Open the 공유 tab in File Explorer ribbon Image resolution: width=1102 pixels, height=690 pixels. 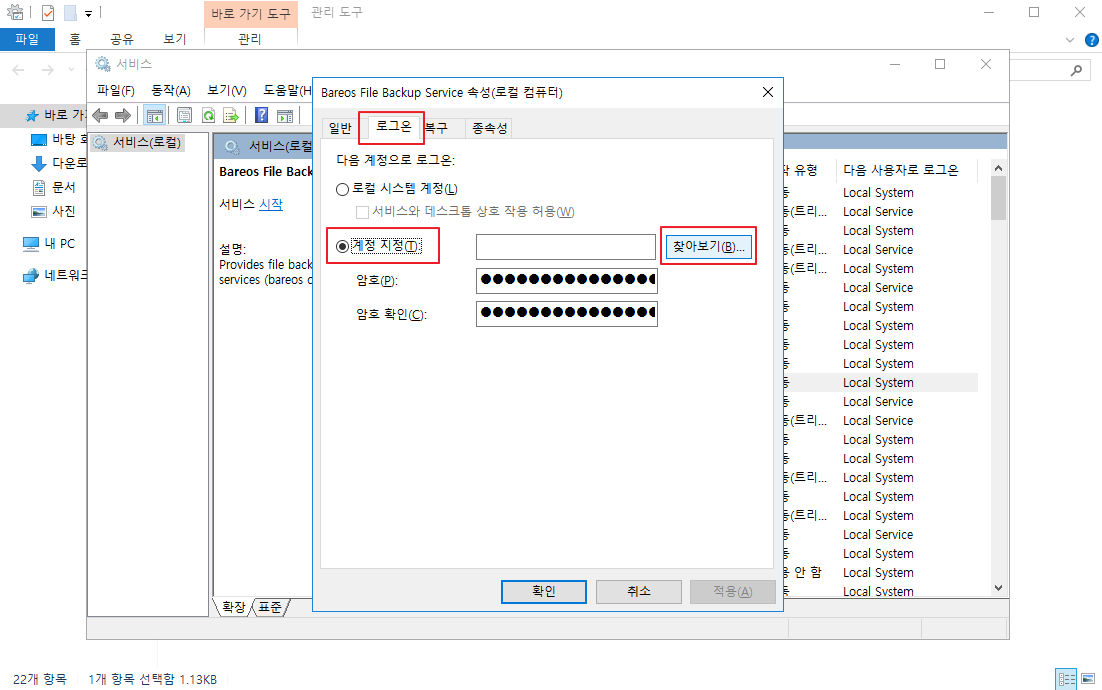click(122, 39)
